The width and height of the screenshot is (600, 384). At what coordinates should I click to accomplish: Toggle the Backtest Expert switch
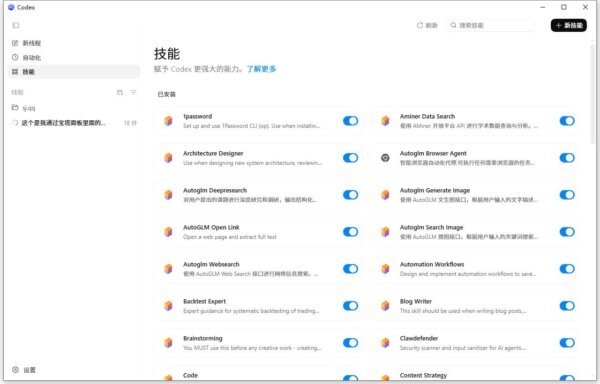(351, 306)
